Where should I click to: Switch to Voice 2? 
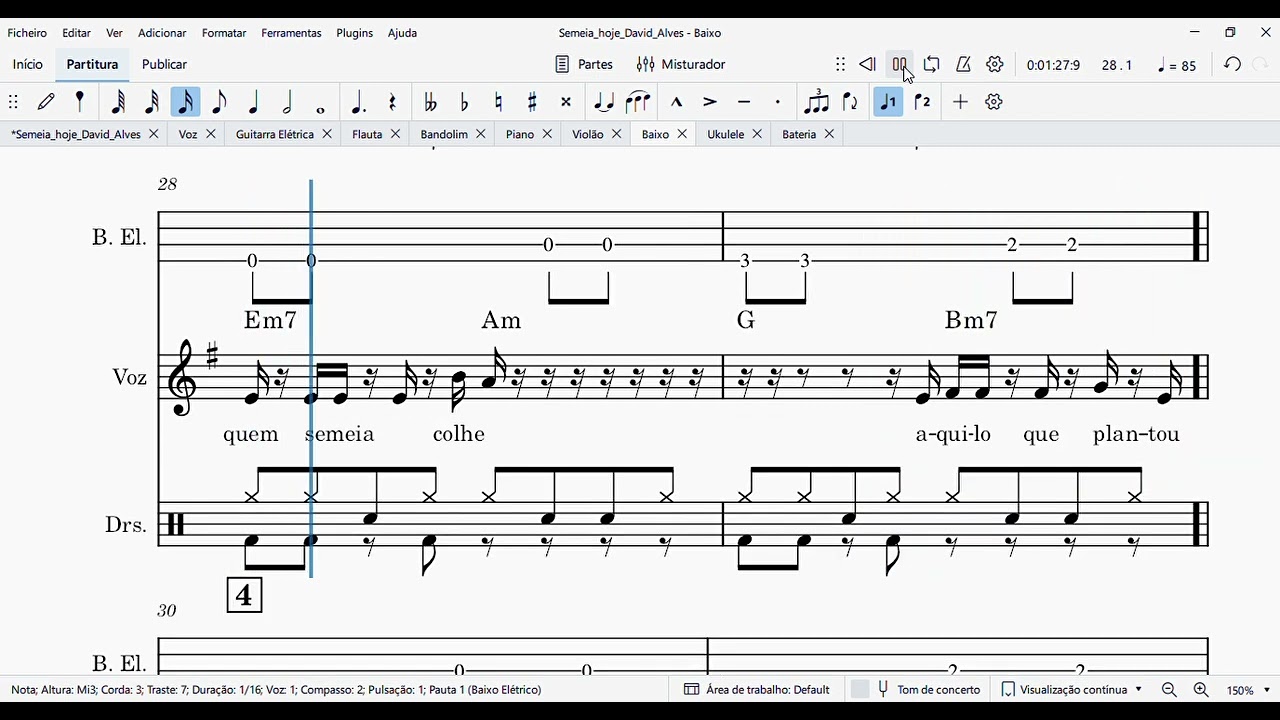click(x=922, y=102)
